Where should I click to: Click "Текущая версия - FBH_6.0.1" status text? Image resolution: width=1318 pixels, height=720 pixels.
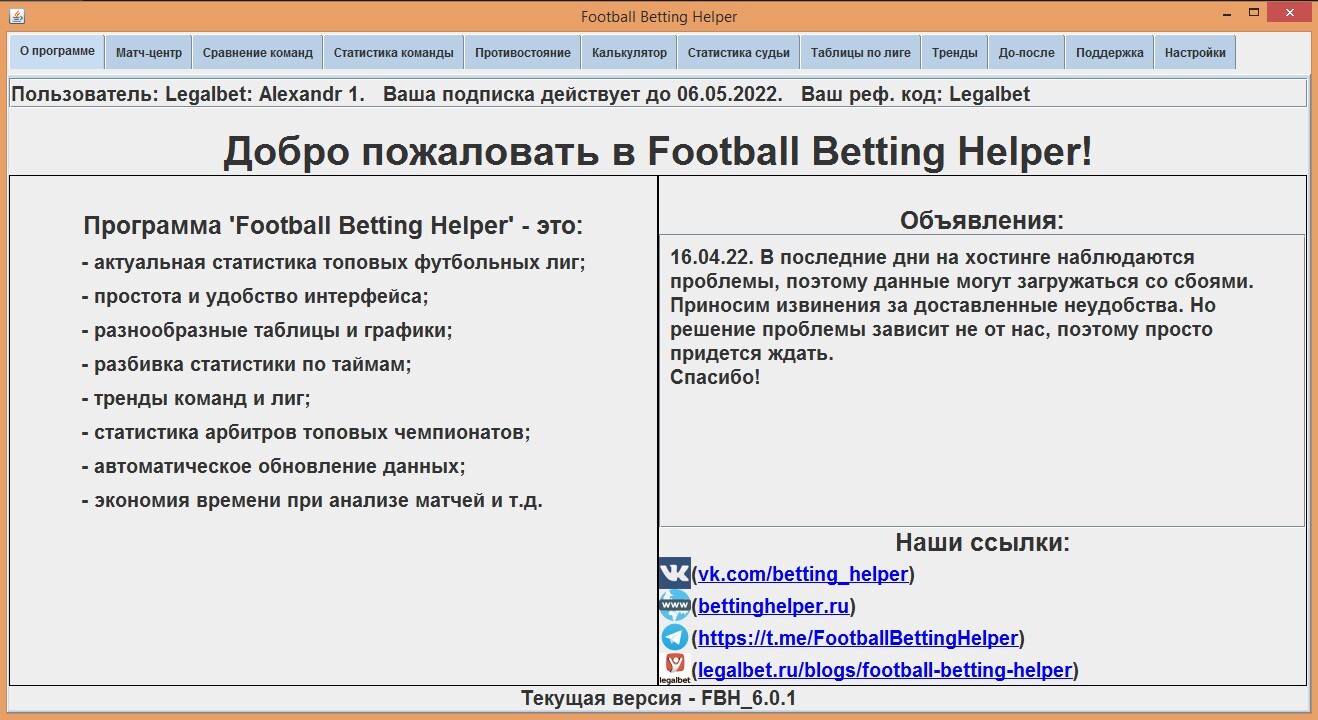(x=658, y=698)
